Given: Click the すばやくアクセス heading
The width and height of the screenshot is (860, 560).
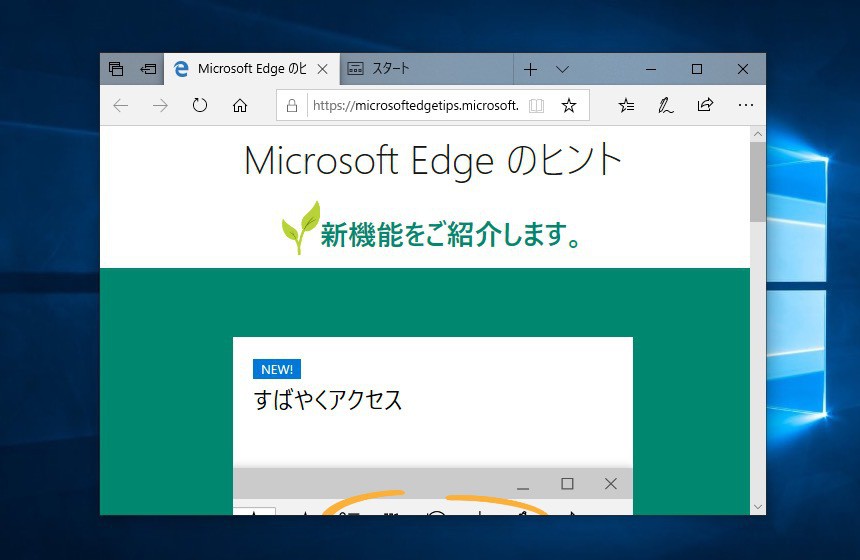Looking at the screenshot, I should tap(328, 400).
